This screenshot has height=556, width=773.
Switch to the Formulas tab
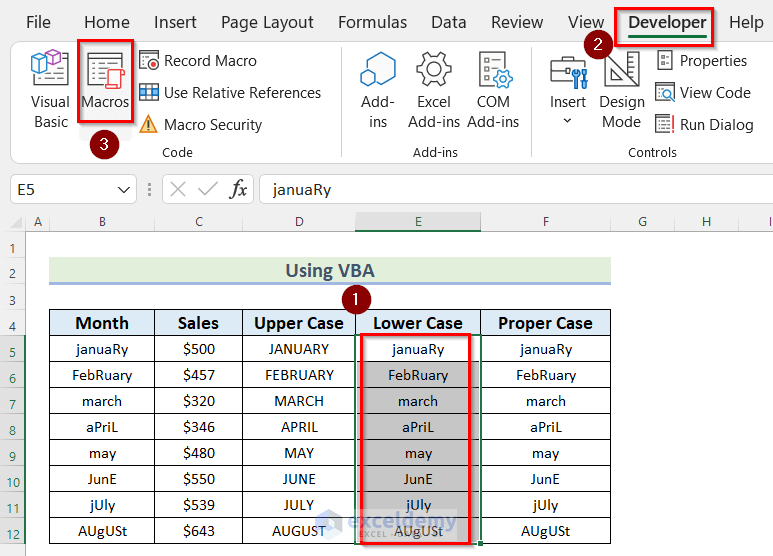372,22
